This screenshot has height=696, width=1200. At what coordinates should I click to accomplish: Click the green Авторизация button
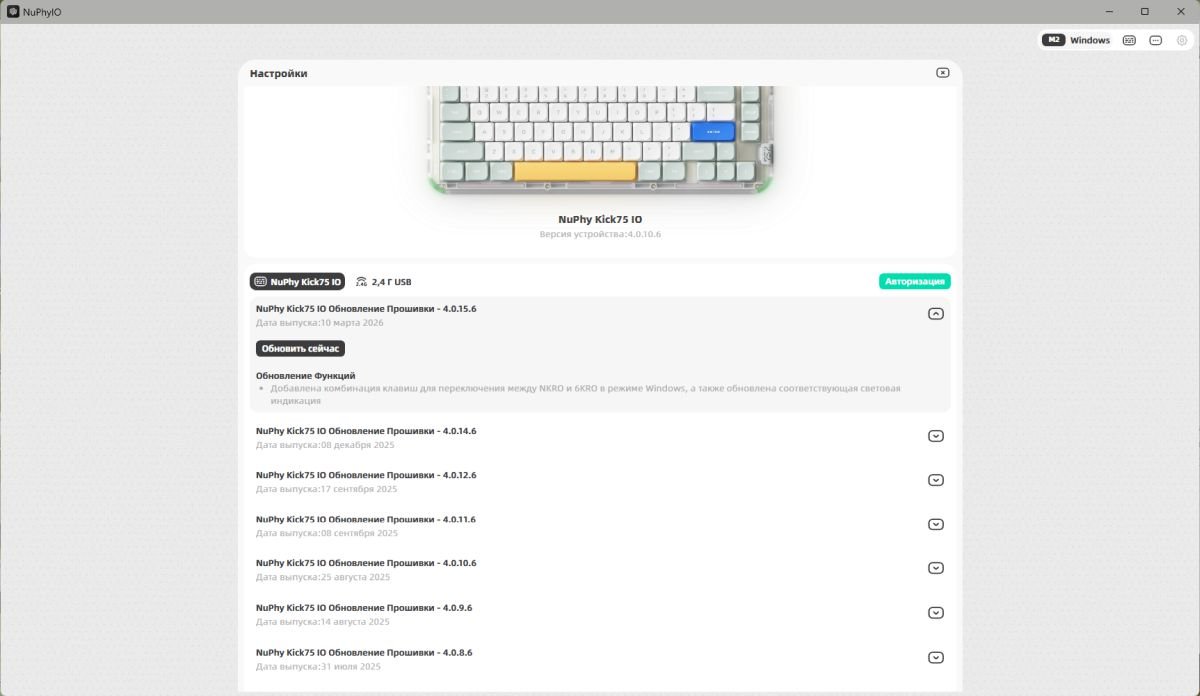pyautogui.click(x=915, y=282)
